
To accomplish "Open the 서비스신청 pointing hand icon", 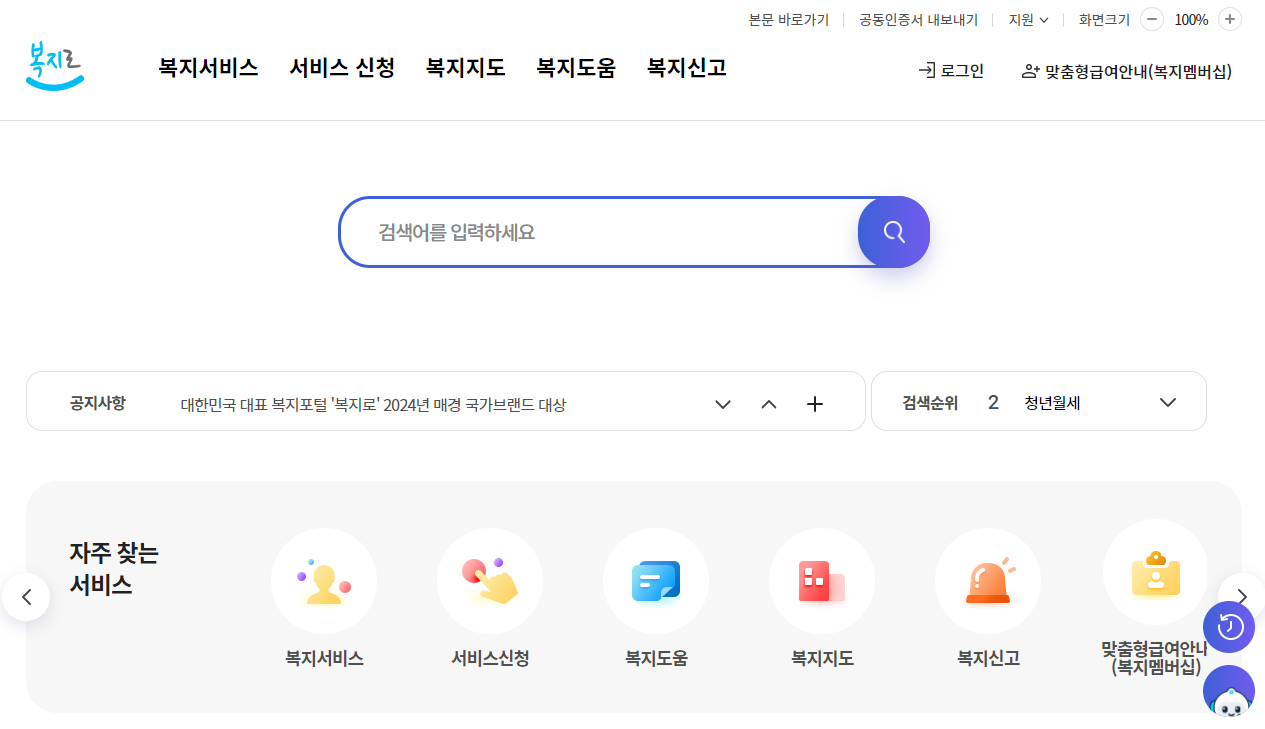I will 490,581.
